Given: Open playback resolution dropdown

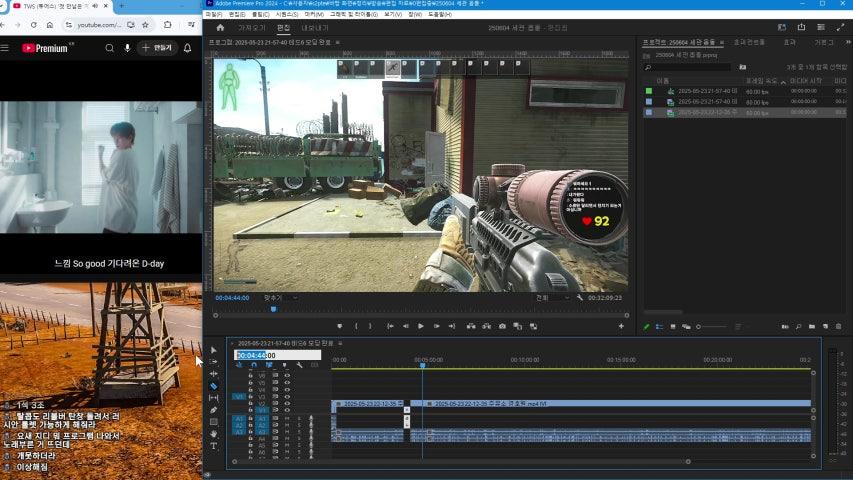Looking at the screenshot, I should (x=552, y=298).
